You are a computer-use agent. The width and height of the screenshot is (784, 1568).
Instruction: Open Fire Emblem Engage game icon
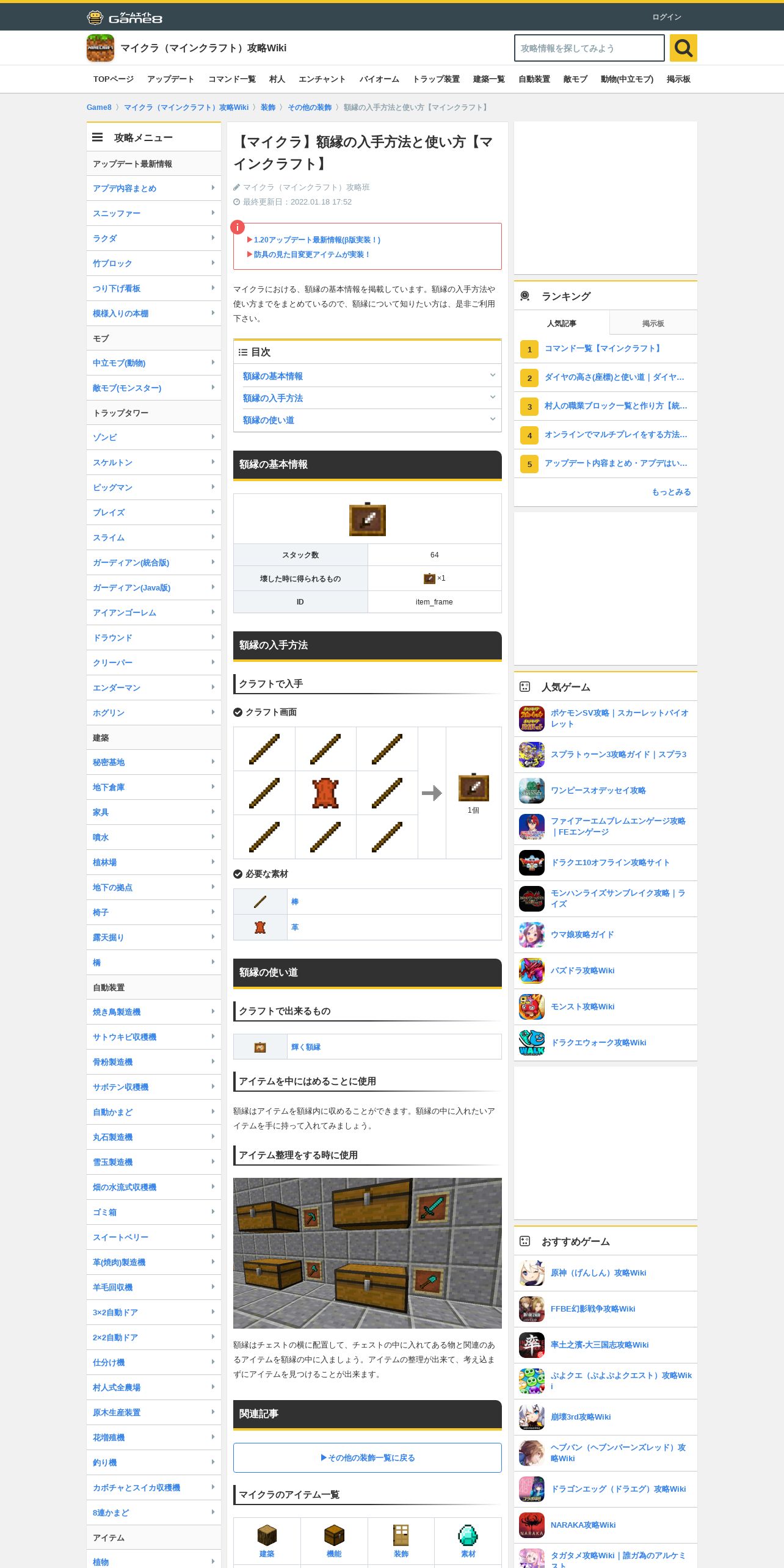pos(532,827)
